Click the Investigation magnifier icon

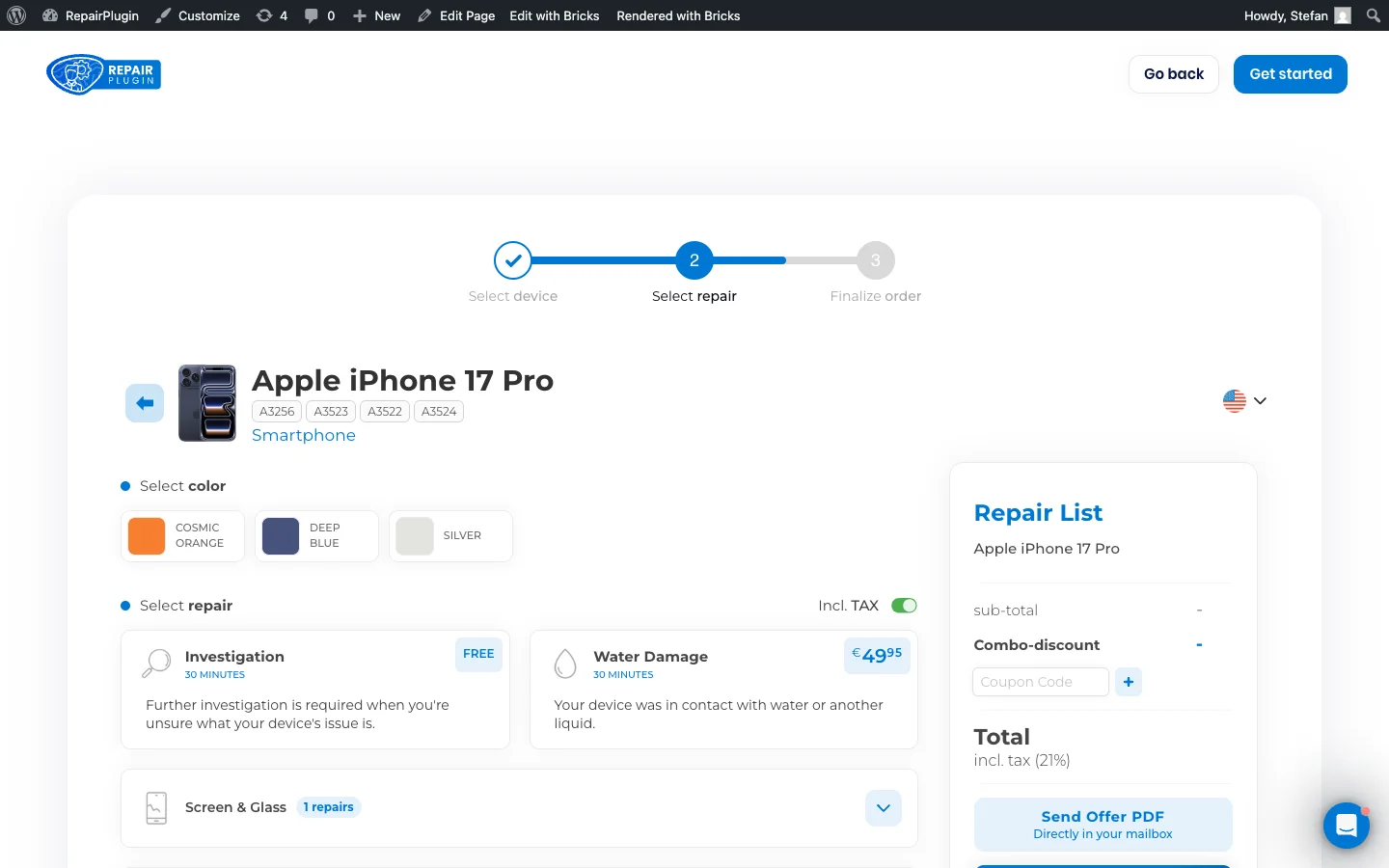point(156,664)
